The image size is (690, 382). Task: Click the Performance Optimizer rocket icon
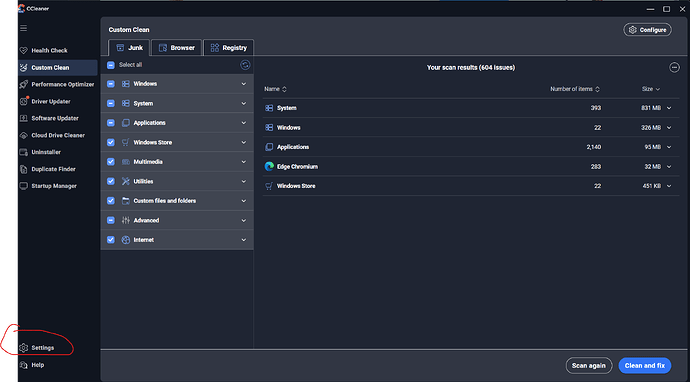pos(24,84)
